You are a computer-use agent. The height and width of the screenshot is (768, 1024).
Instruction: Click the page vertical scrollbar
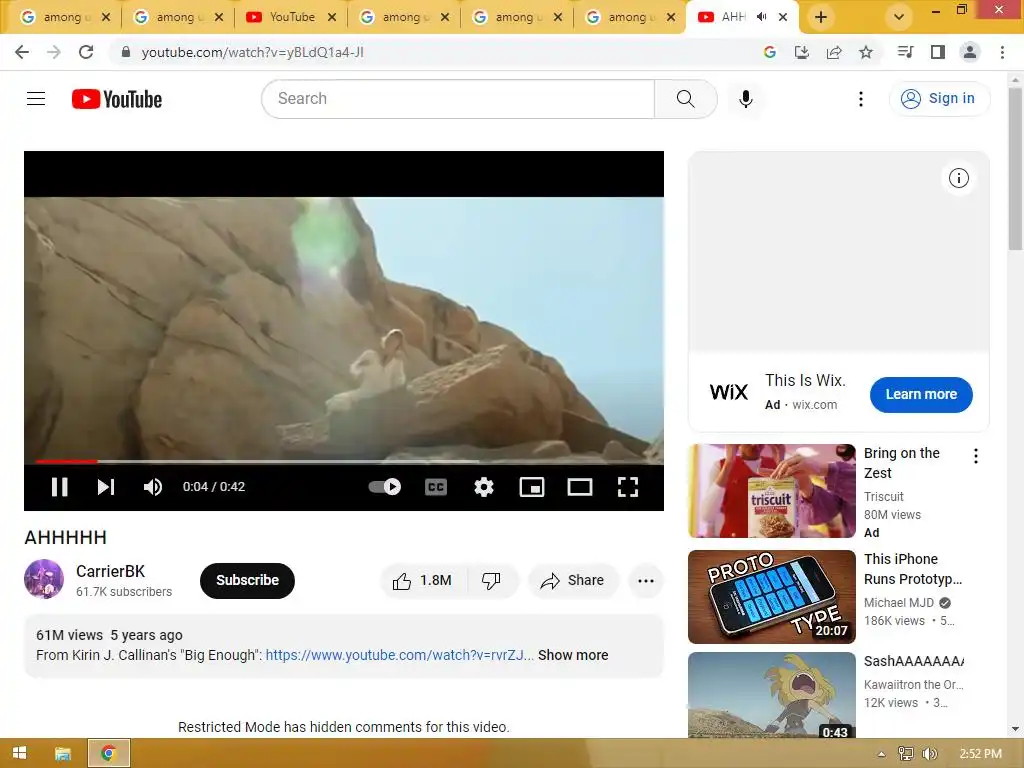pyautogui.click(x=1015, y=167)
